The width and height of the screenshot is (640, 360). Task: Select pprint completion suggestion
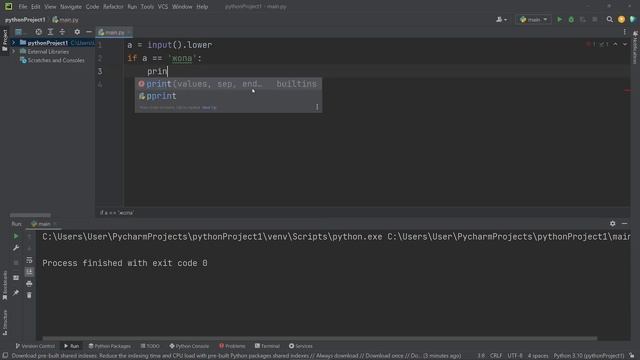[x=228, y=96]
